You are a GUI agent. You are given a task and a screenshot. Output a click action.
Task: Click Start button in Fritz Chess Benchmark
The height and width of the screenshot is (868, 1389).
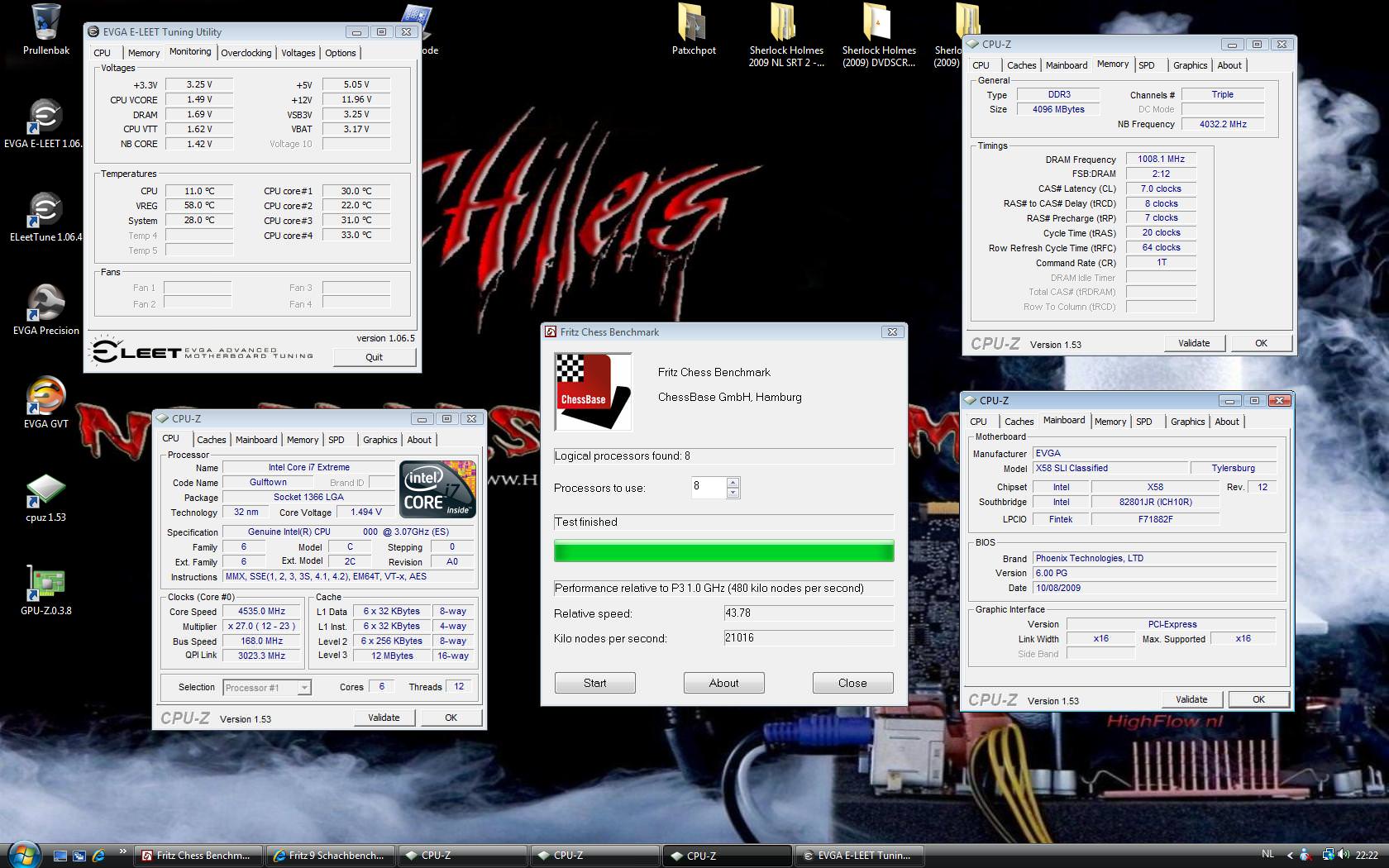[595, 683]
